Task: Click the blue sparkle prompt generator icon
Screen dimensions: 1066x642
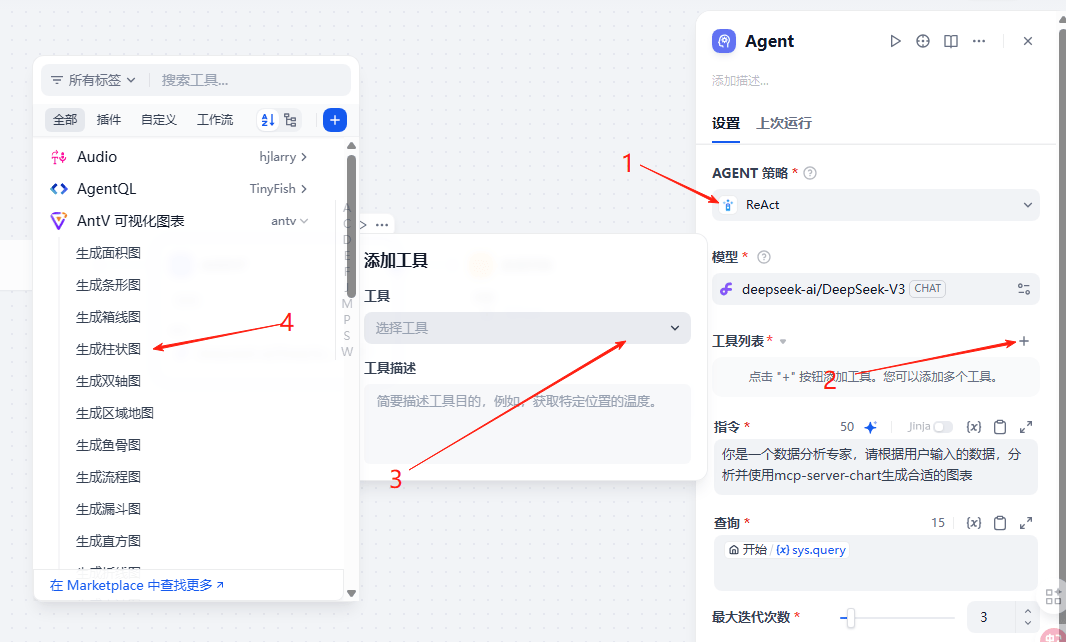Action: [870, 427]
